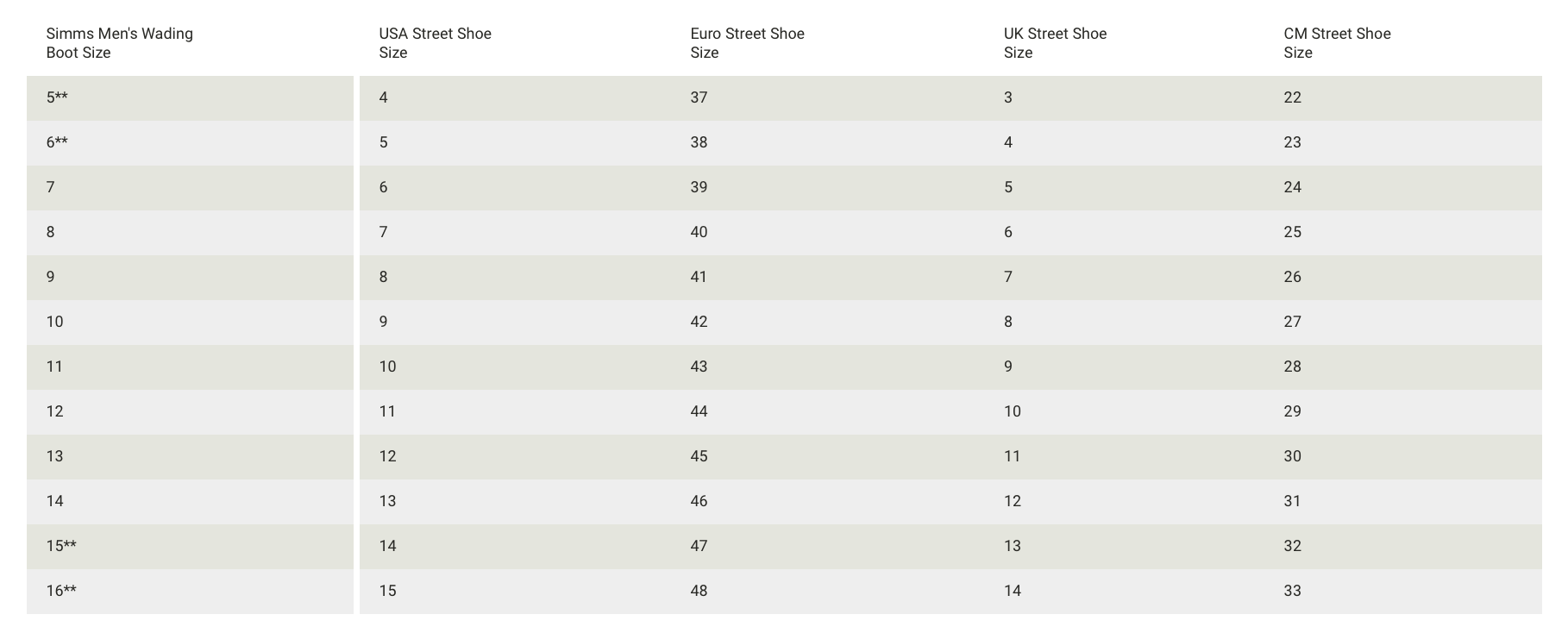Image resolution: width=1568 pixels, height=633 pixels.
Task: Click the Simms Men's Wading Boot Size header
Action: (119, 43)
